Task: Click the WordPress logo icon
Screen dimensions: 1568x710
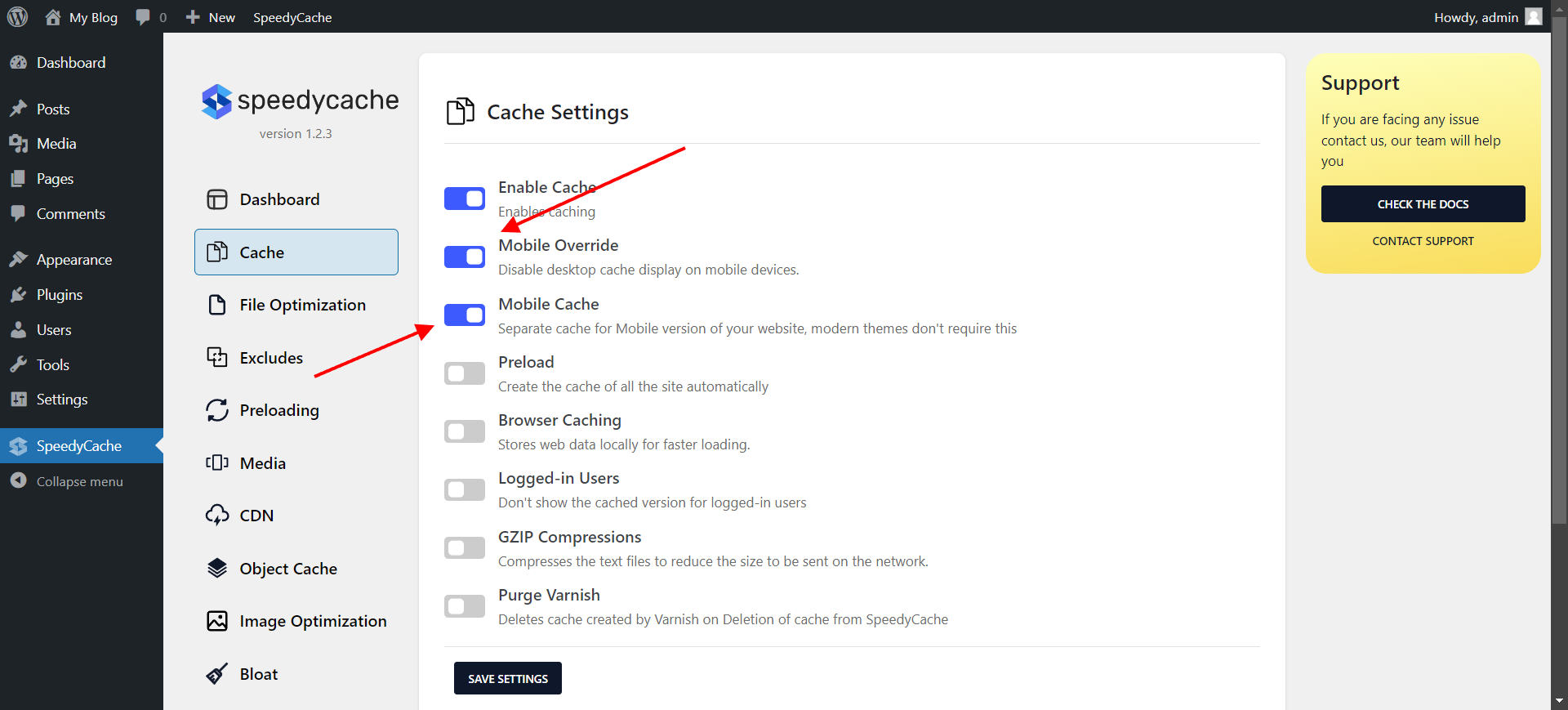Action: click(x=17, y=17)
